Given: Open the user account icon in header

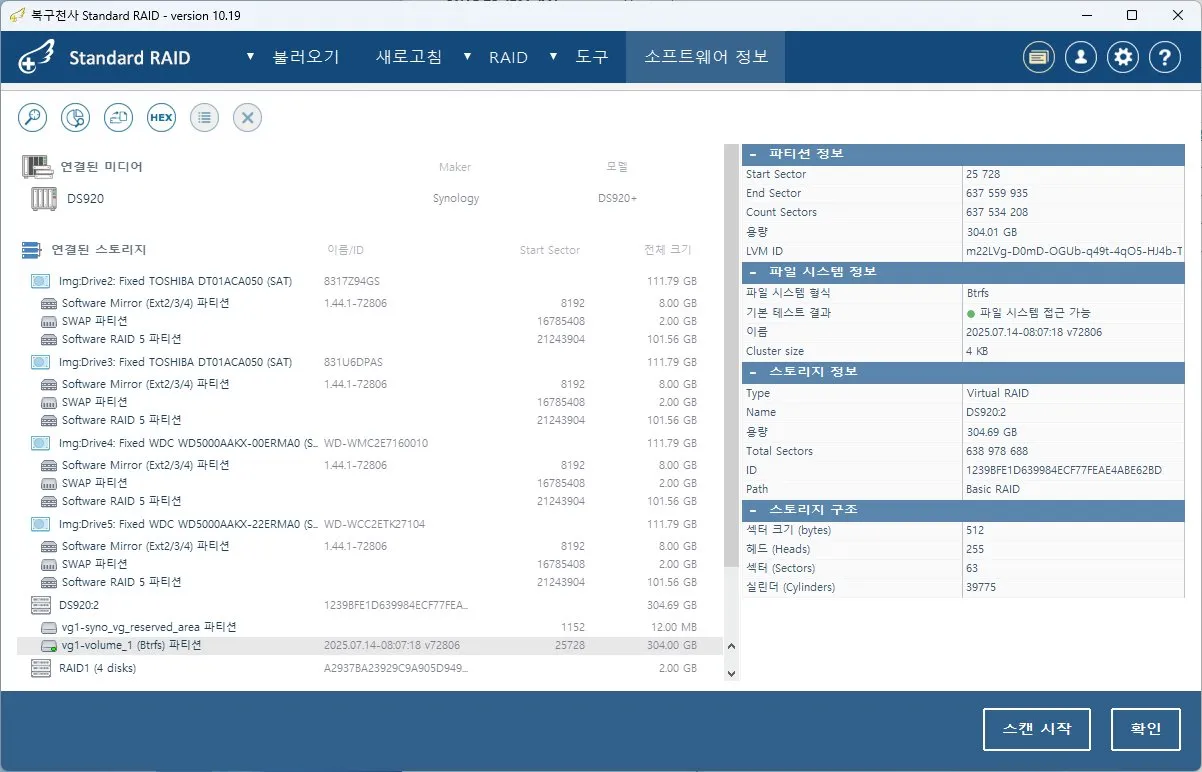Looking at the screenshot, I should 1081,58.
